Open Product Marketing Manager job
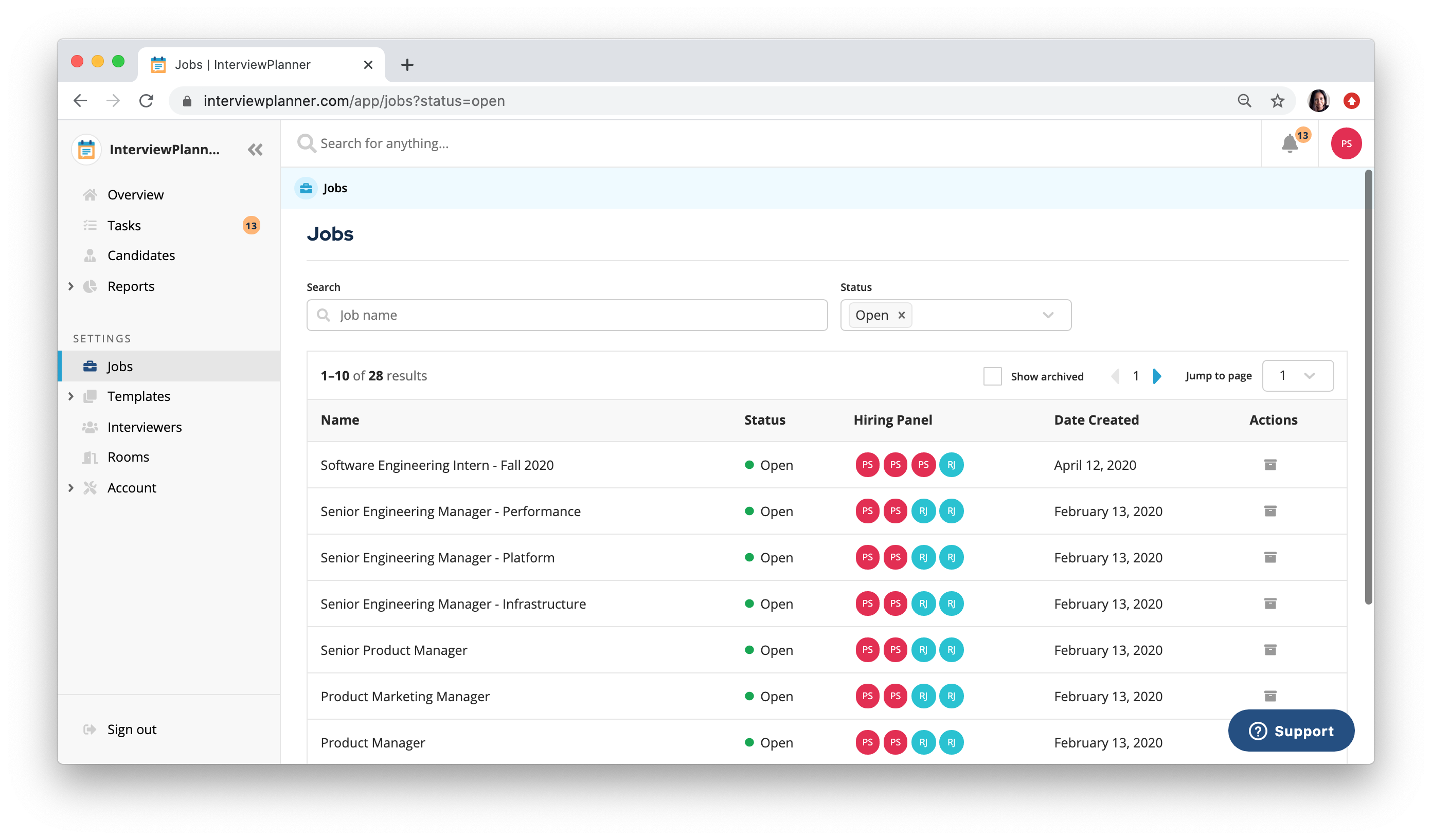 click(405, 696)
